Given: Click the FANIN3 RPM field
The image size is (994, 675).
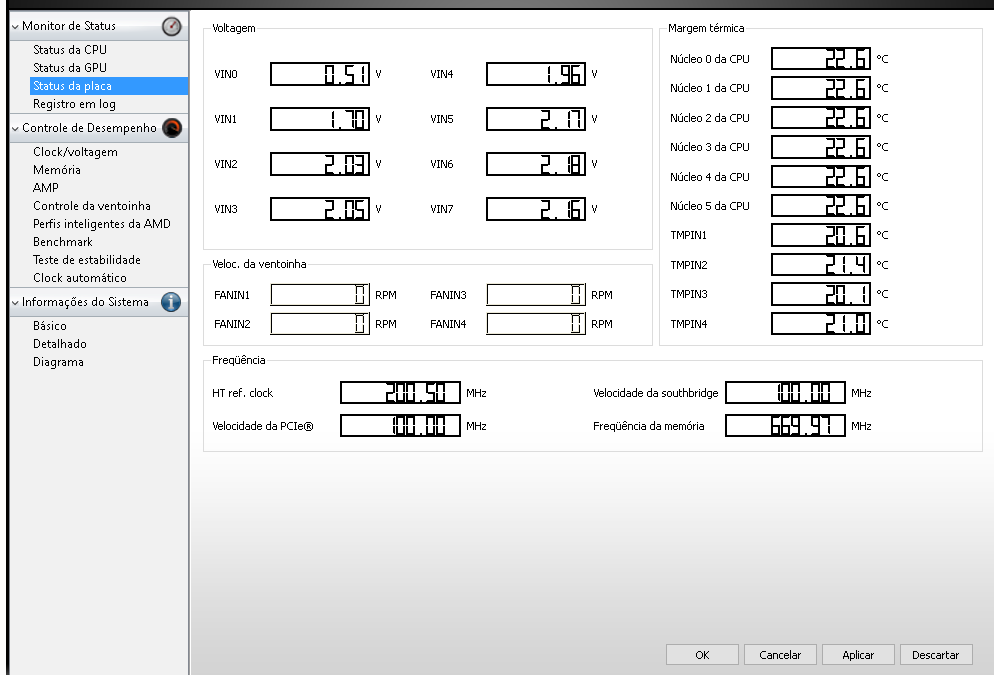Looking at the screenshot, I should pos(536,295).
